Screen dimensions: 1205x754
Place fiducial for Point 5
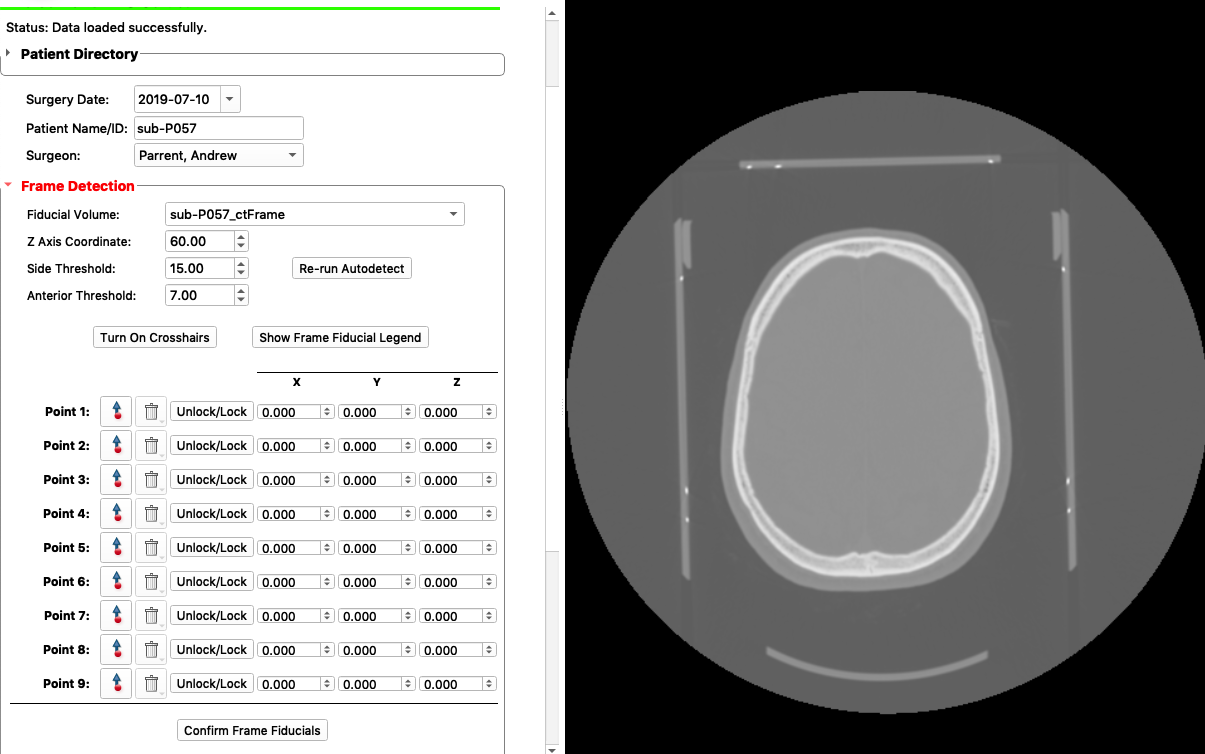click(116, 548)
